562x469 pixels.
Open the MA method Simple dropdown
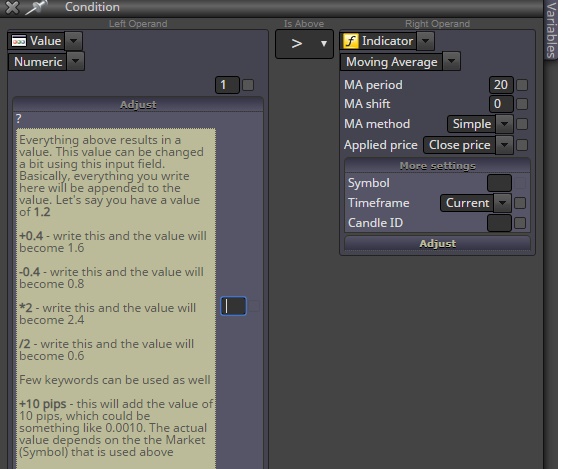coord(504,124)
